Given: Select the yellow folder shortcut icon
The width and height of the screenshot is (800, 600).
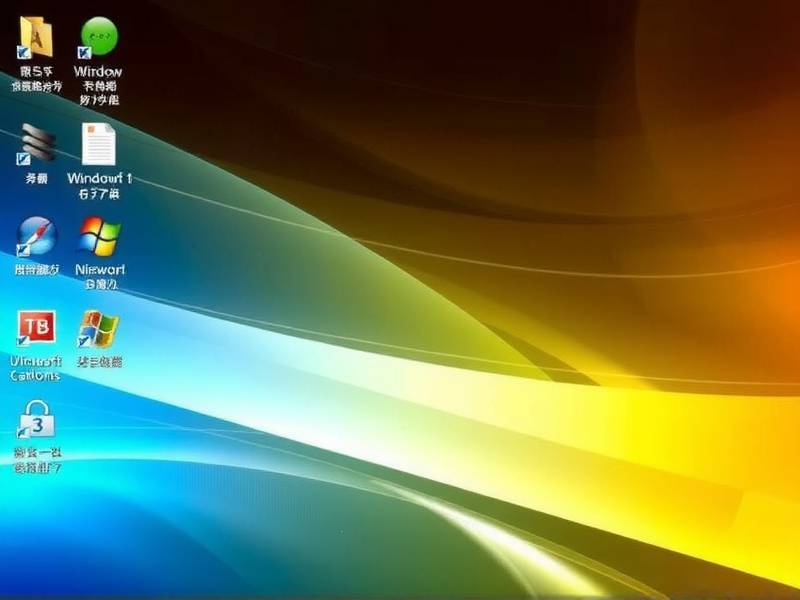Looking at the screenshot, I should point(37,38).
